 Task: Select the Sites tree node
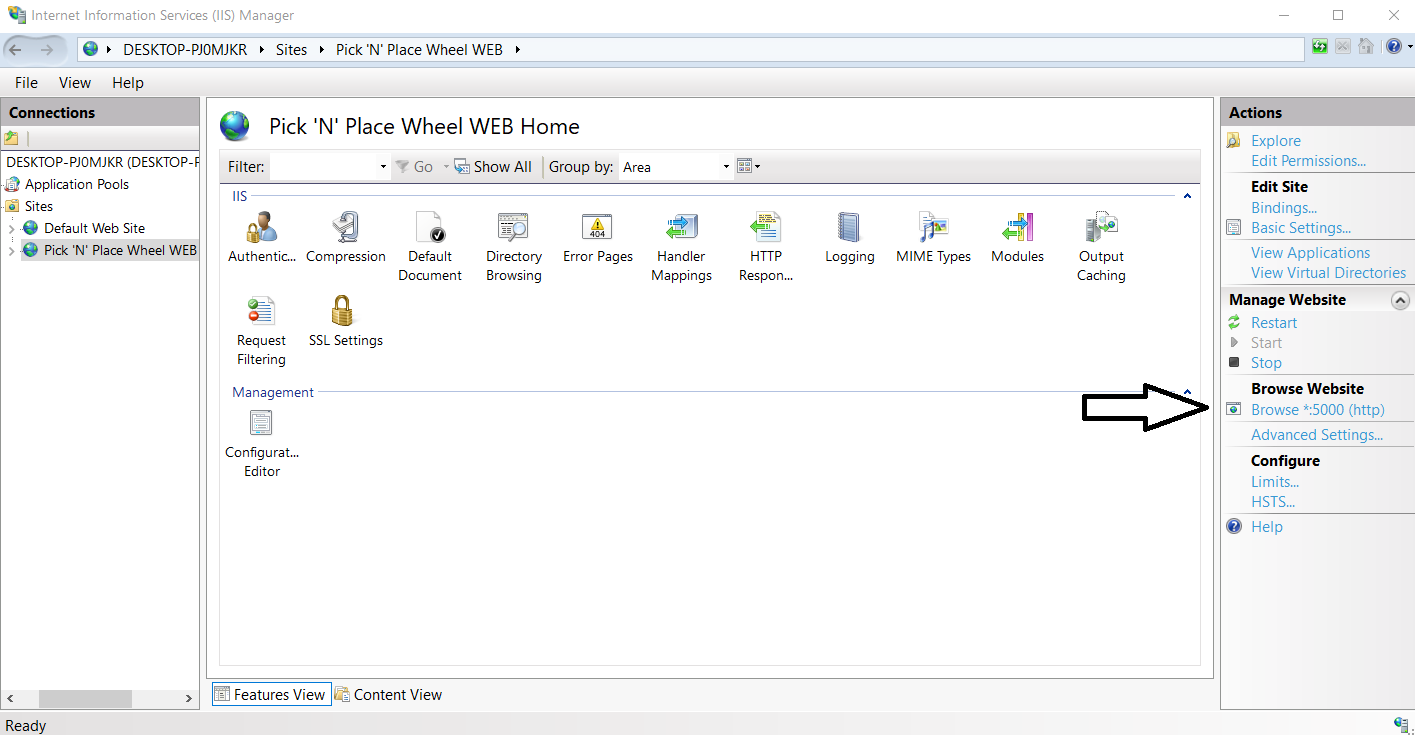click(39, 206)
